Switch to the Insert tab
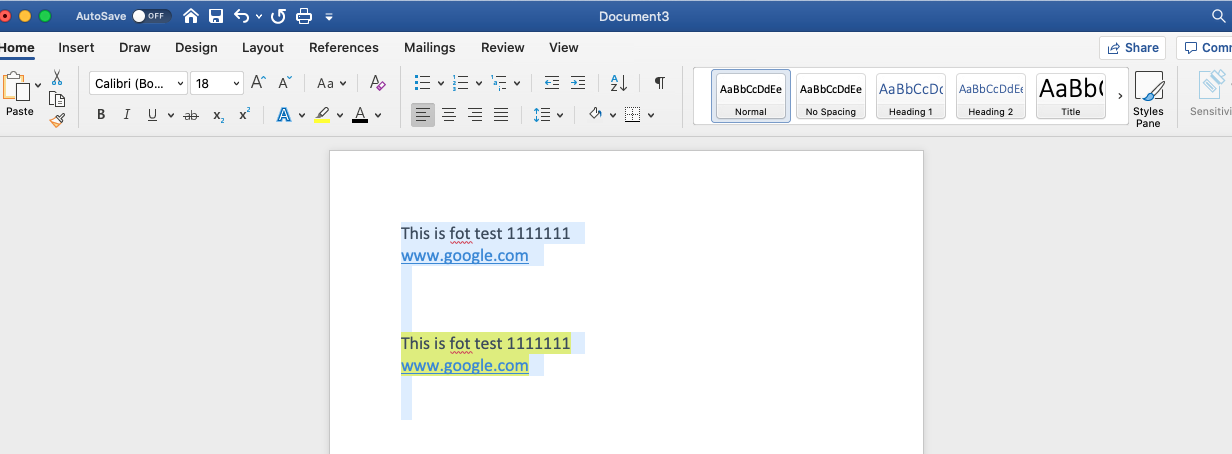The image size is (1232, 454). tap(76, 47)
